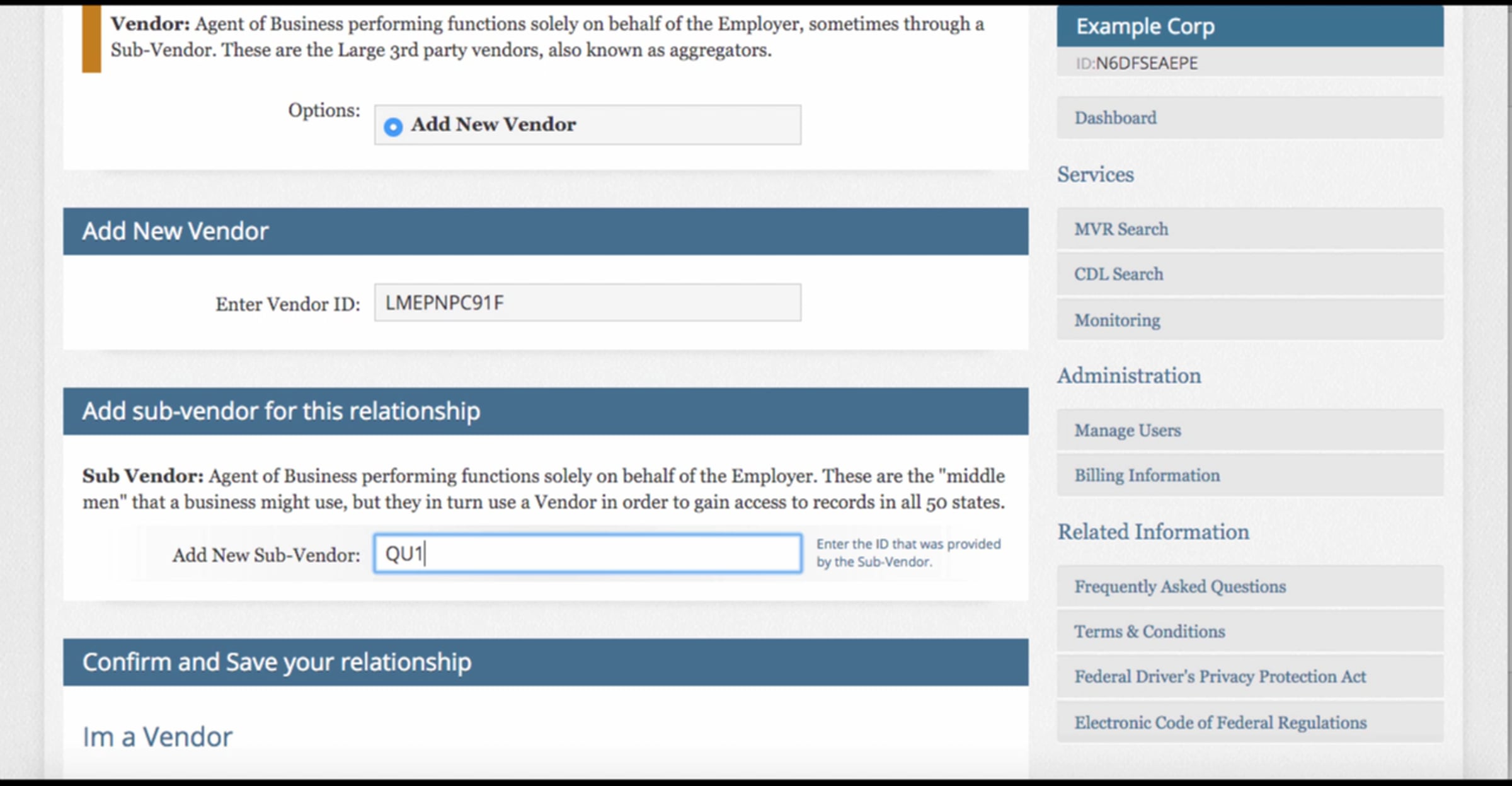Screen dimensions: 1512x786
Task: View Frequently Asked Questions
Action: 1180,587
